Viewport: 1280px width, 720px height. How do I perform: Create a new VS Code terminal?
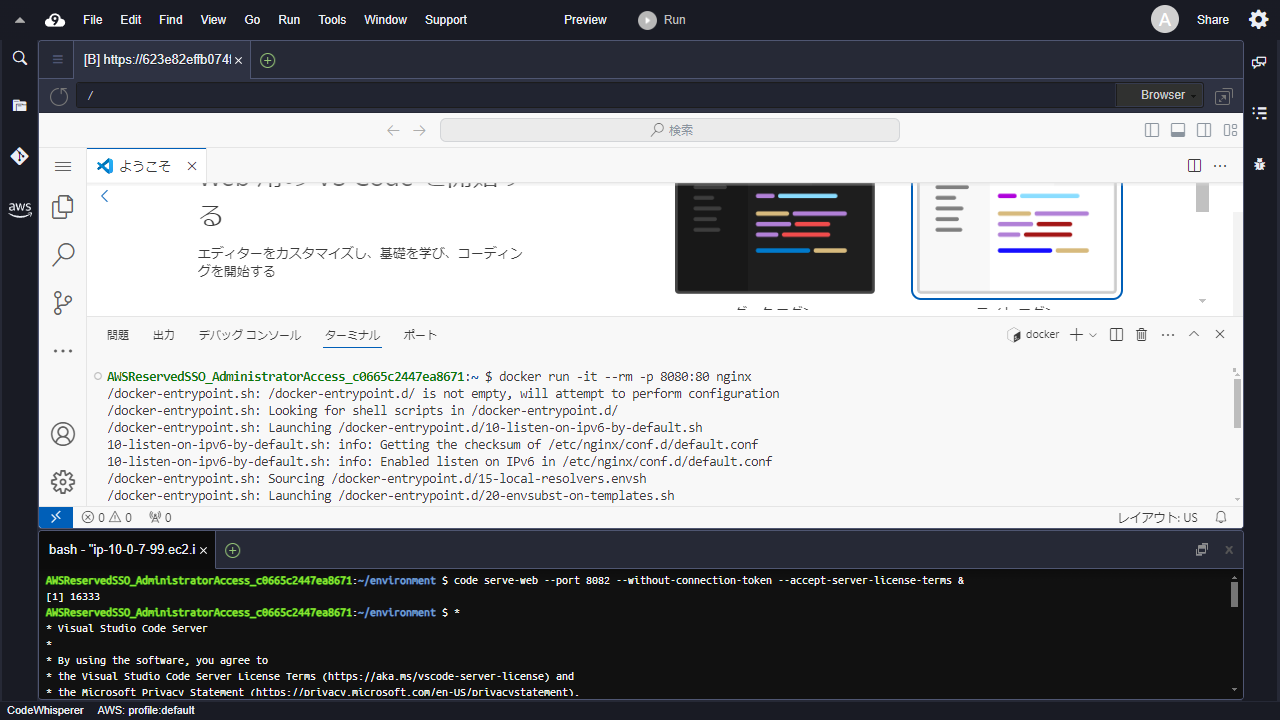[x=1076, y=335]
